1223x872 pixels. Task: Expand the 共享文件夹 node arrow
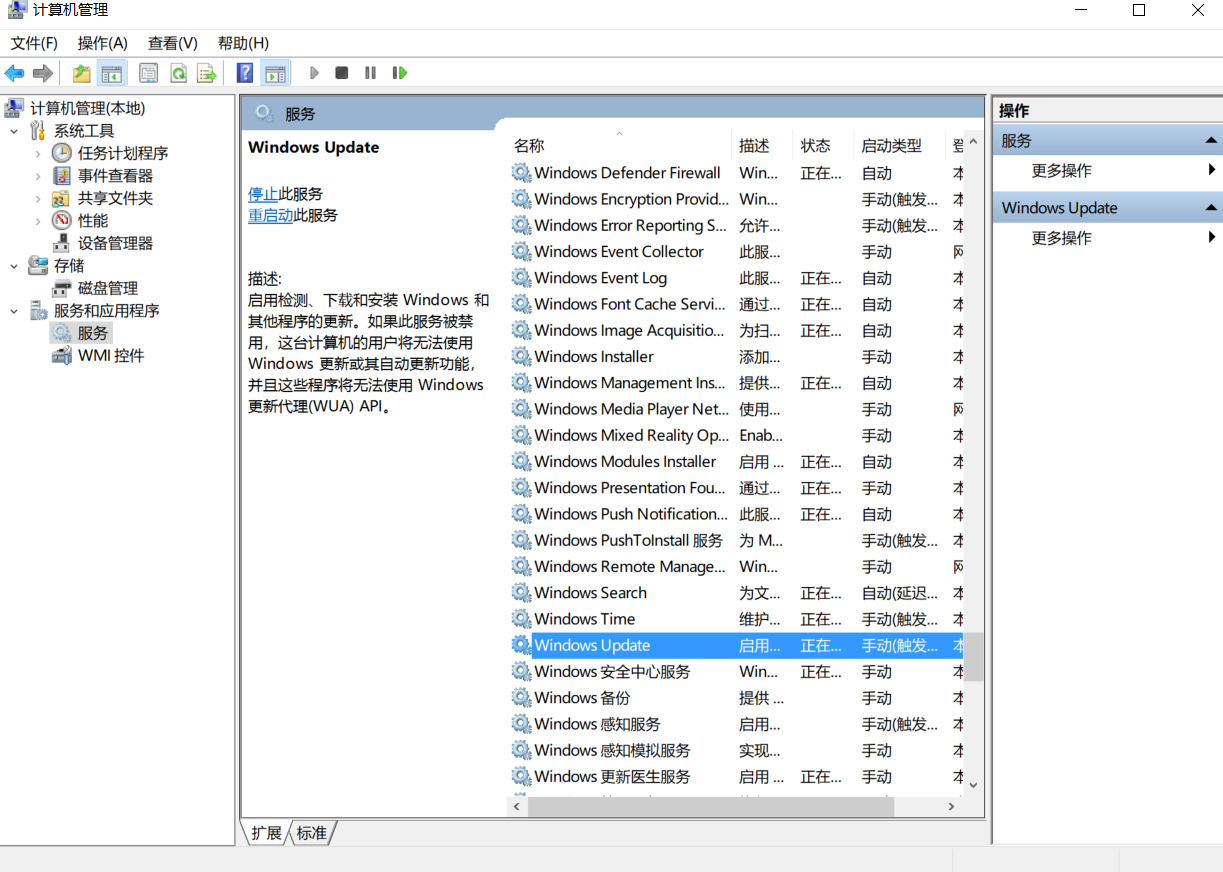tap(38, 198)
